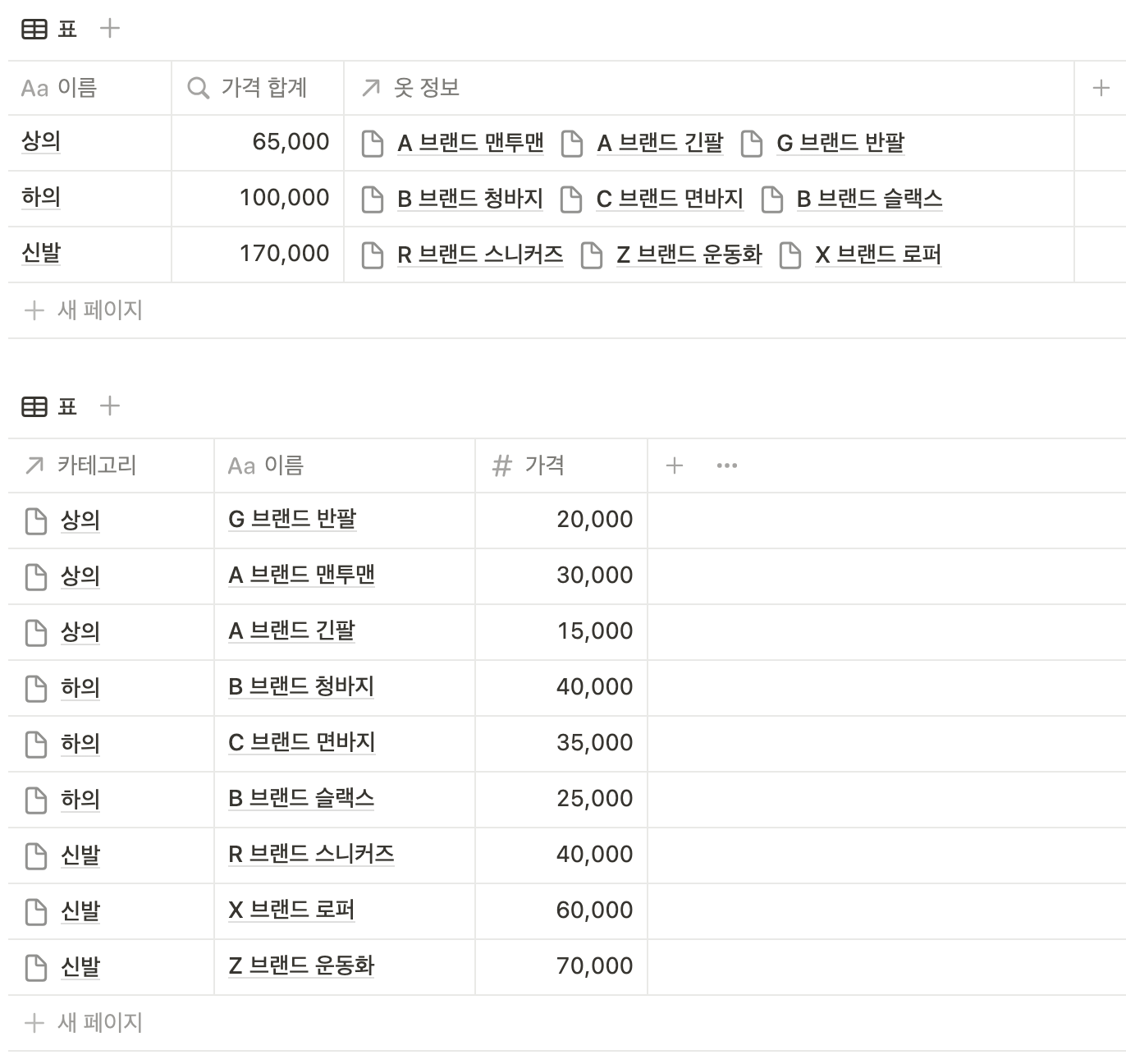This screenshot has width=1126, height=1064.
Task: Add a new page in the upper table
Action: [x=84, y=310]
